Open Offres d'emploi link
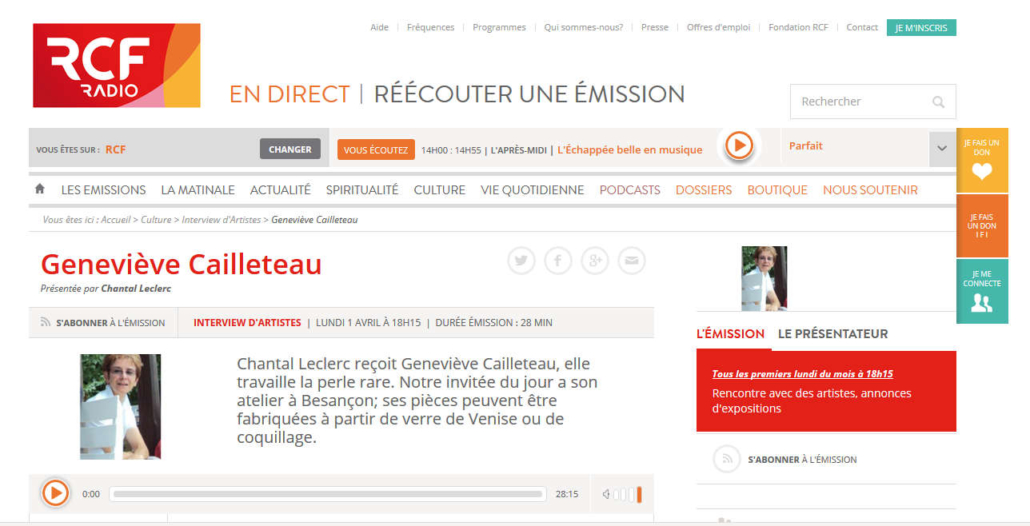The width and height of the screenshot is (1030, 526). pyautogui.click(x=719, y=28)
